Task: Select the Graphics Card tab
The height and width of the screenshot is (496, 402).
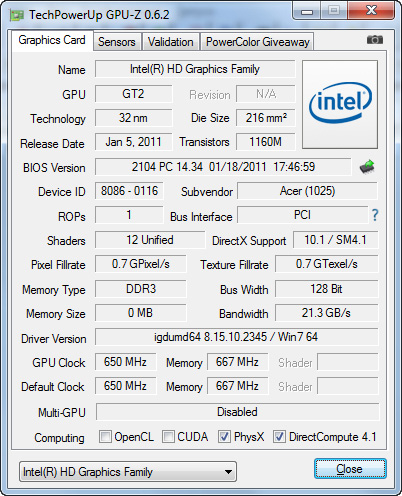Action: point(52,40)
